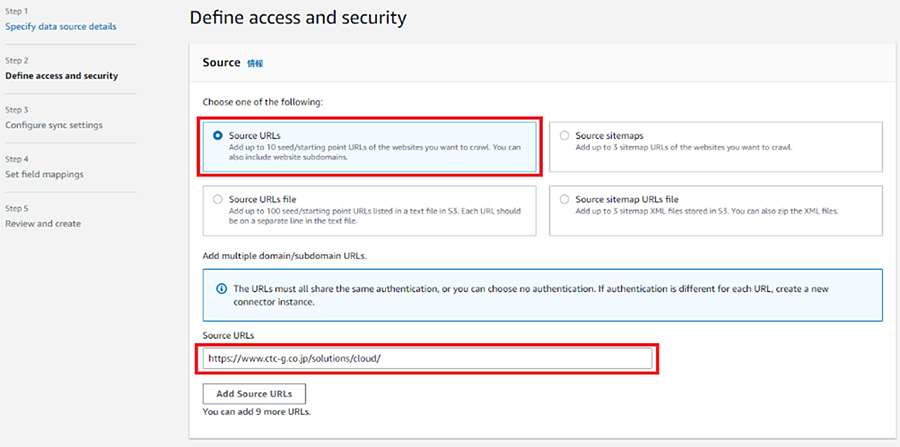This screenshot has width=900, height=447.
Task: Click the Source URLs file card description
Action: [x=375, y=216]
